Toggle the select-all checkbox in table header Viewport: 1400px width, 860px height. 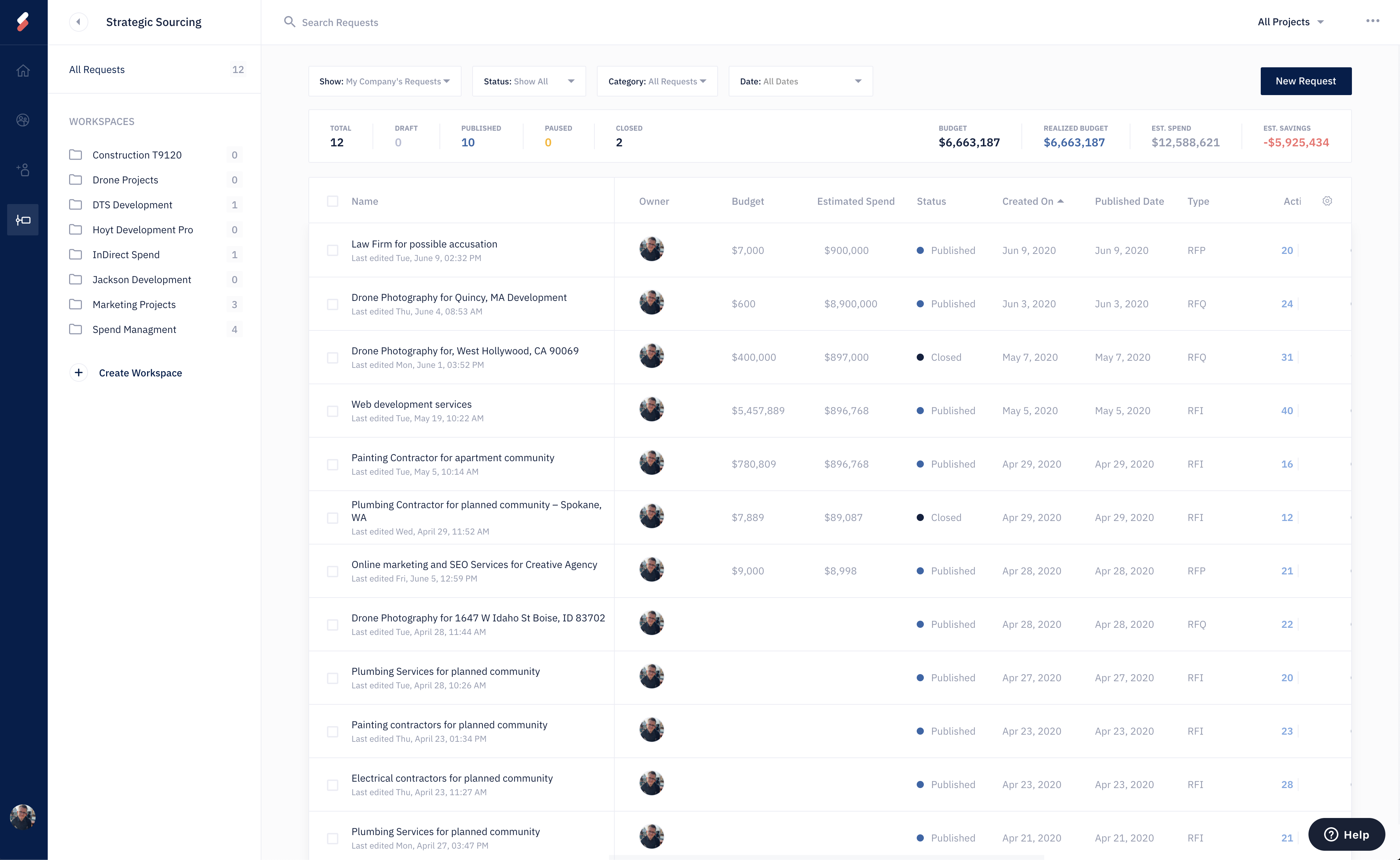coord(332,201)
